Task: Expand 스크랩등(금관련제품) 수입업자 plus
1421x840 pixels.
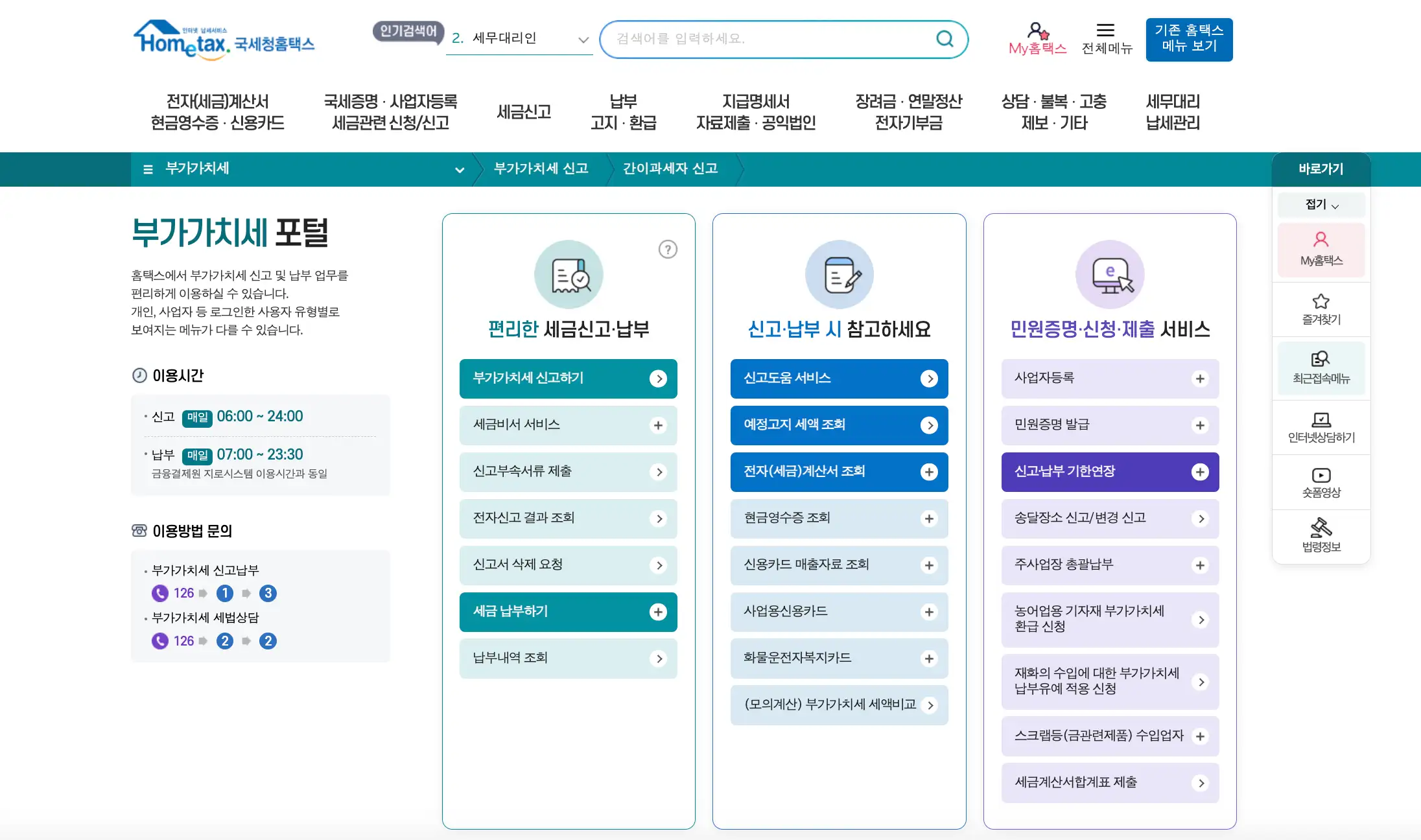Action: coord(1200,736)
